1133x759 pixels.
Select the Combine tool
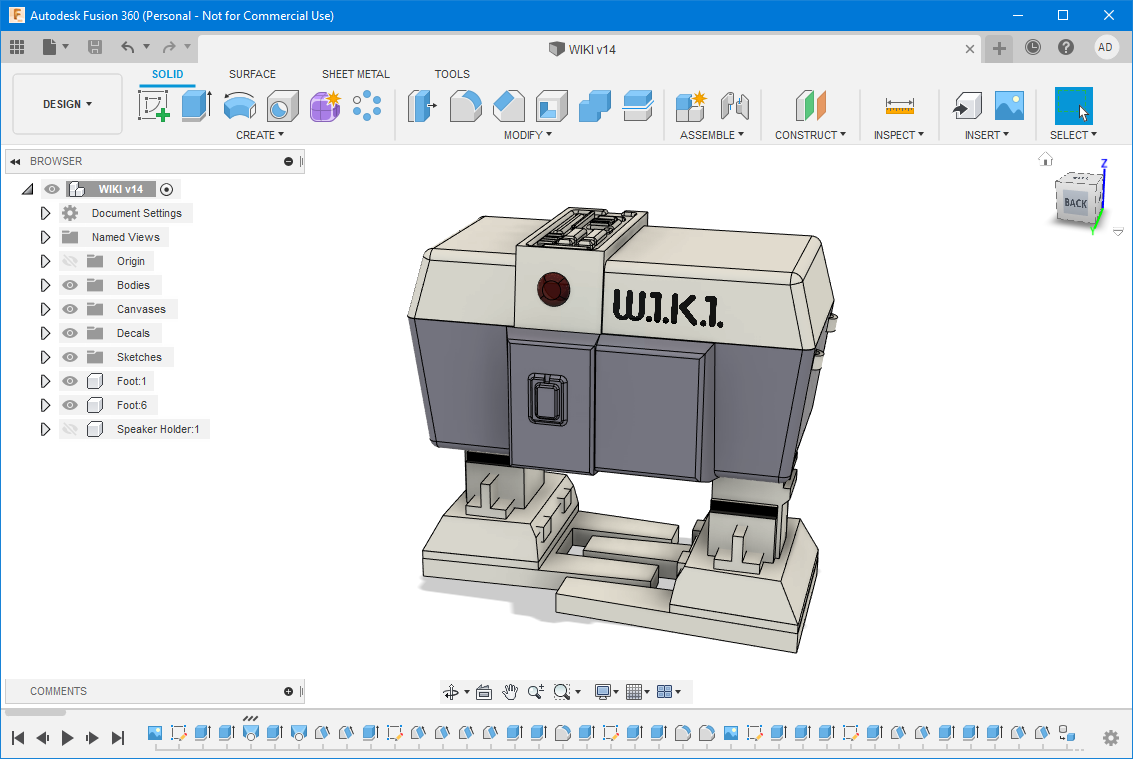click(595, 106)
